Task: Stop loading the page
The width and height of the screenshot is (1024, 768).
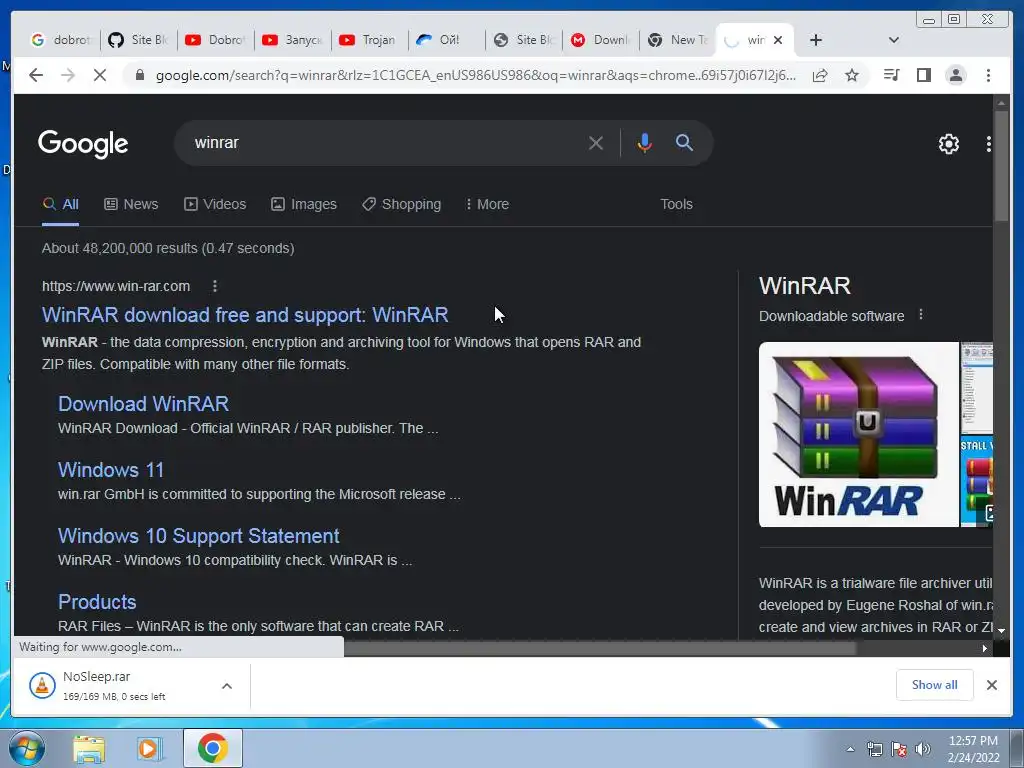Action: click(99, 75)
